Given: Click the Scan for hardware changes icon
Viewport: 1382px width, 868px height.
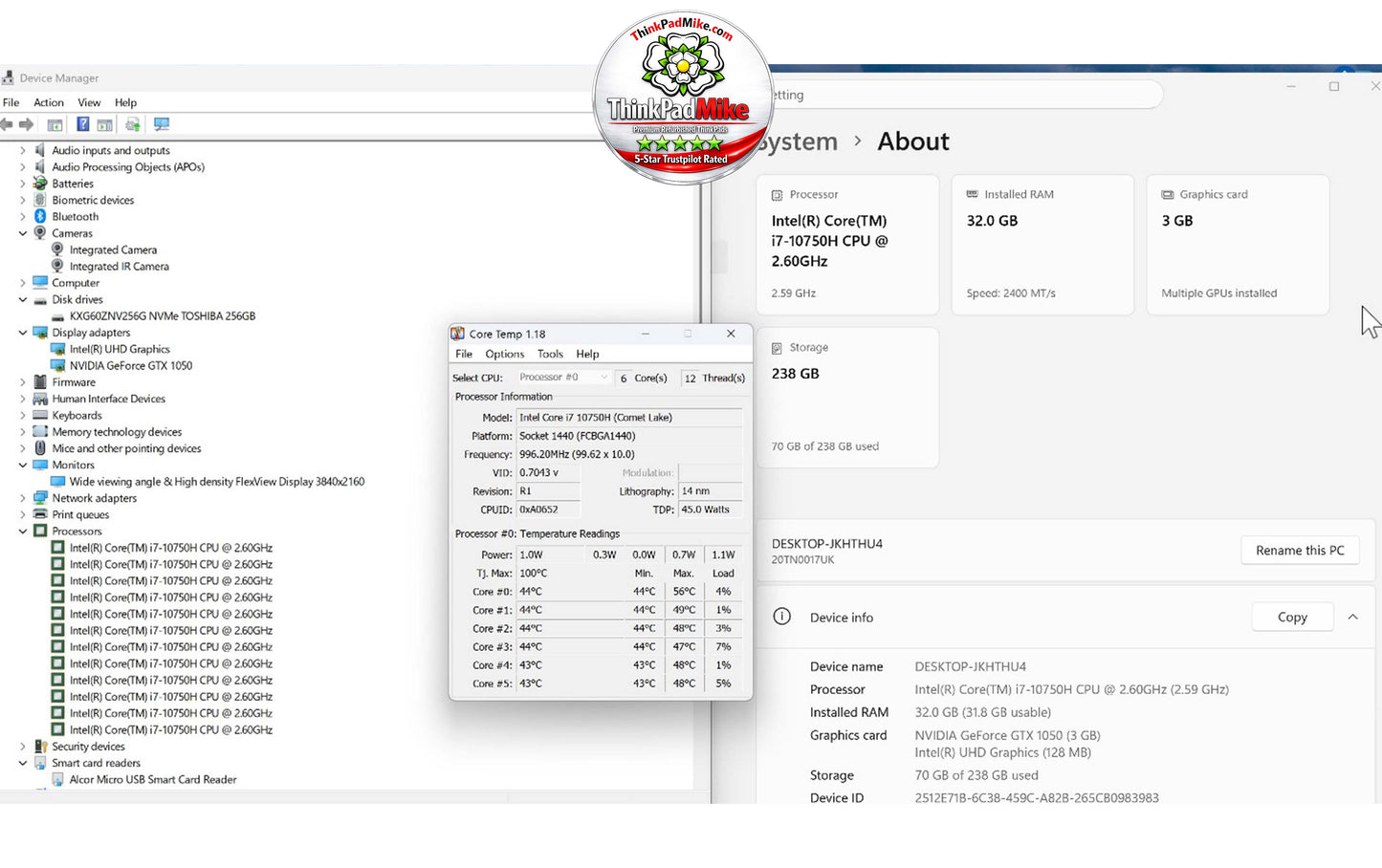Looking at the screenshot, I should [162, 124].
